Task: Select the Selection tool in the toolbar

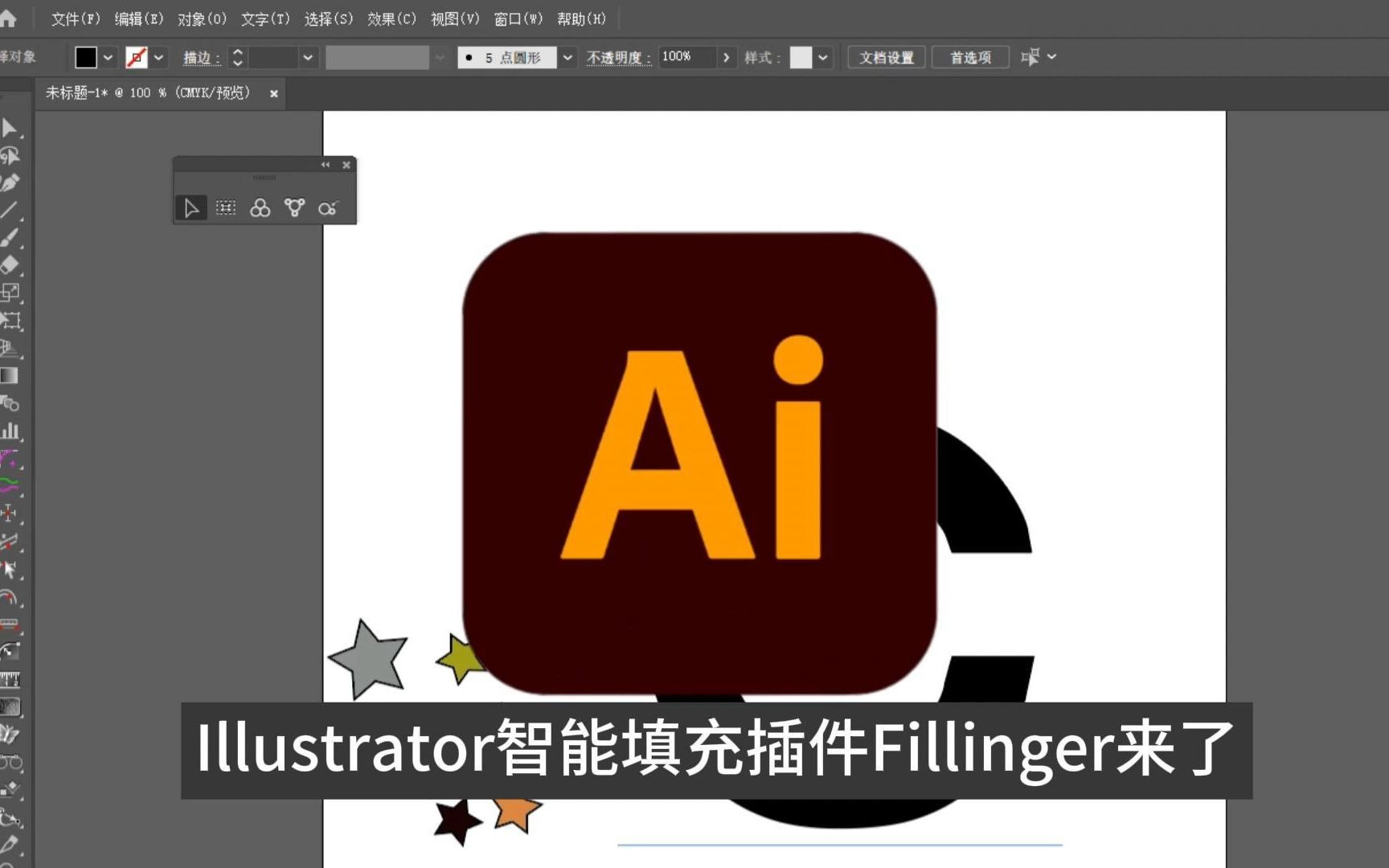Action: 11,129
